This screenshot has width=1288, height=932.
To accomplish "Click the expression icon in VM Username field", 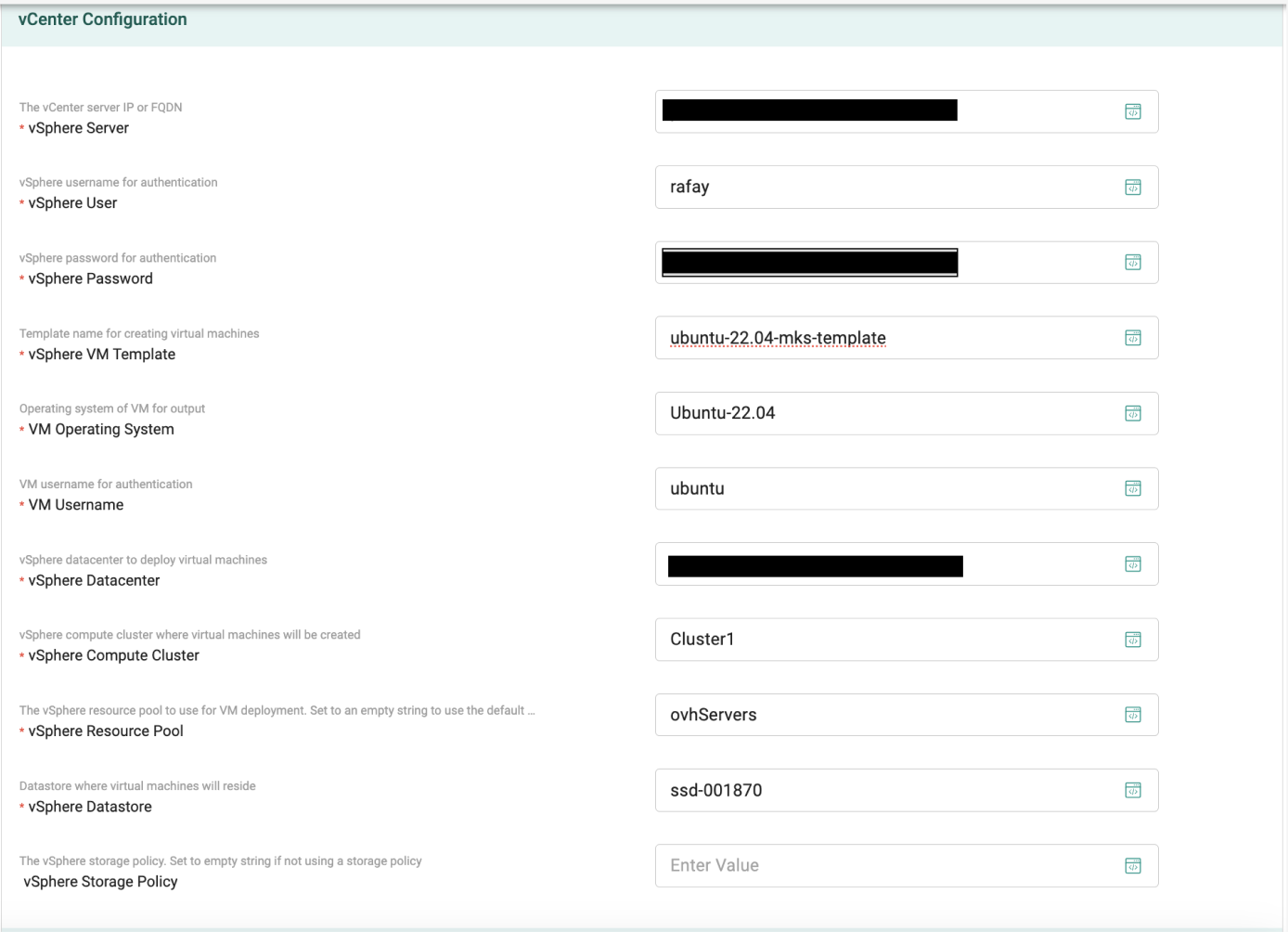I will (1133, 488).
